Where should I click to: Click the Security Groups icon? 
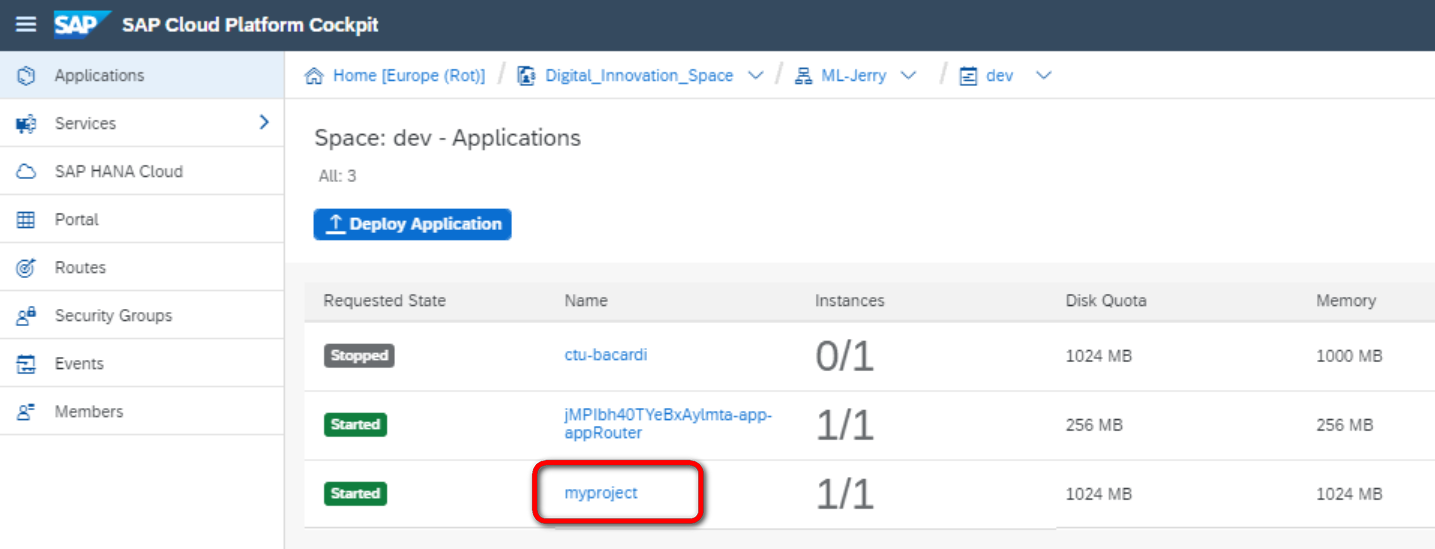pos(27,316)
